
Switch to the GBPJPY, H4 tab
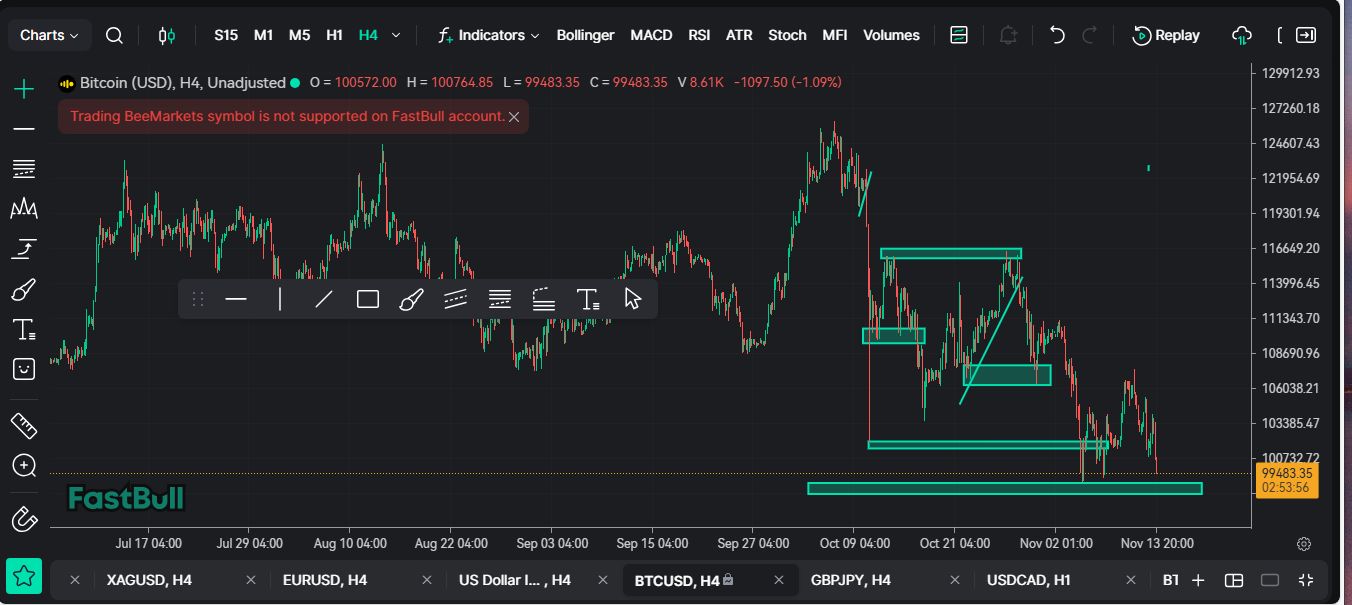pyautogui.click(x=850, y=580)
